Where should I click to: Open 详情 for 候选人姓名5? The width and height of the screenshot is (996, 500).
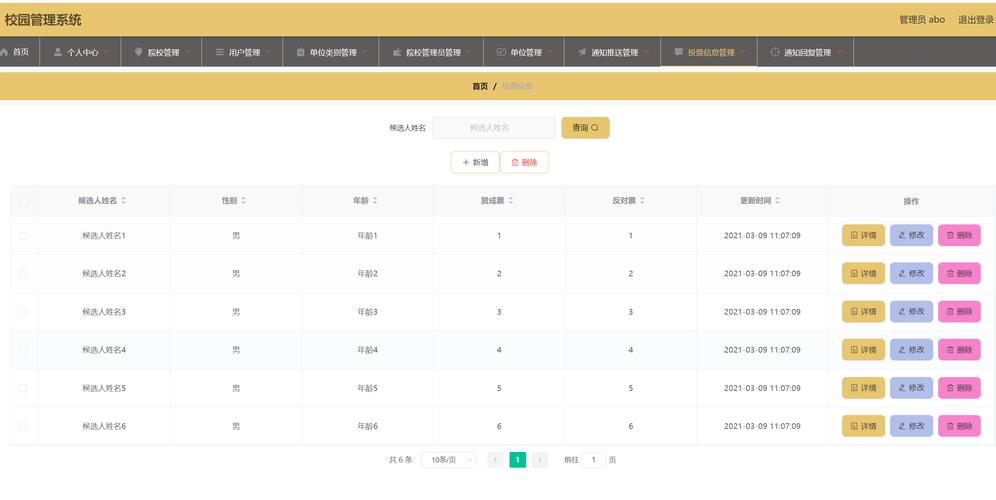(x=863, y=388)
